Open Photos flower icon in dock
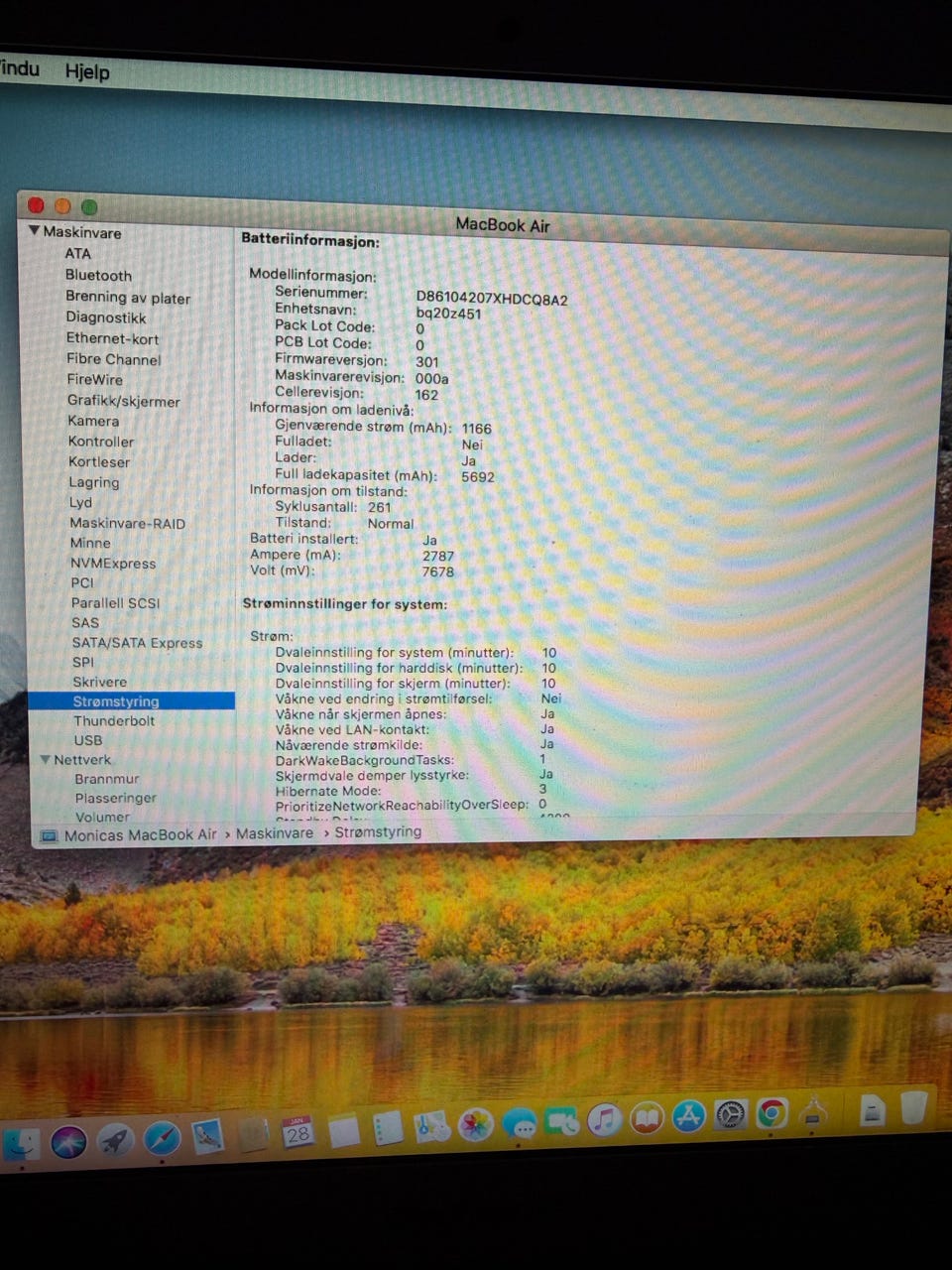952x1270 pixels. pyautogui.click(x=476, y=1124)
